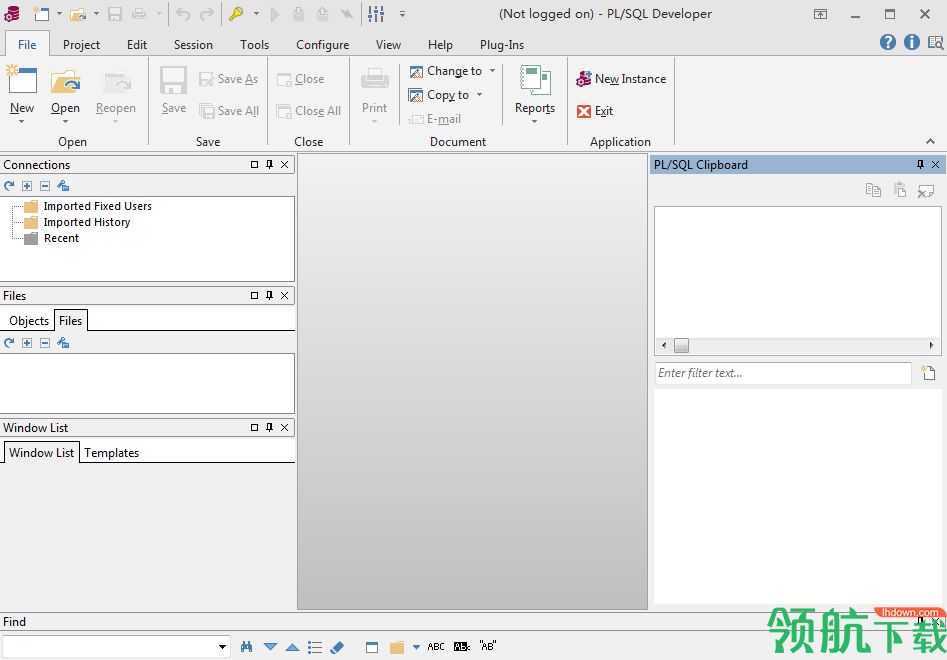Switch to the Objects tab
This screenshot has width=947, height=660.
pyautogui.click(x=29, y=321)
